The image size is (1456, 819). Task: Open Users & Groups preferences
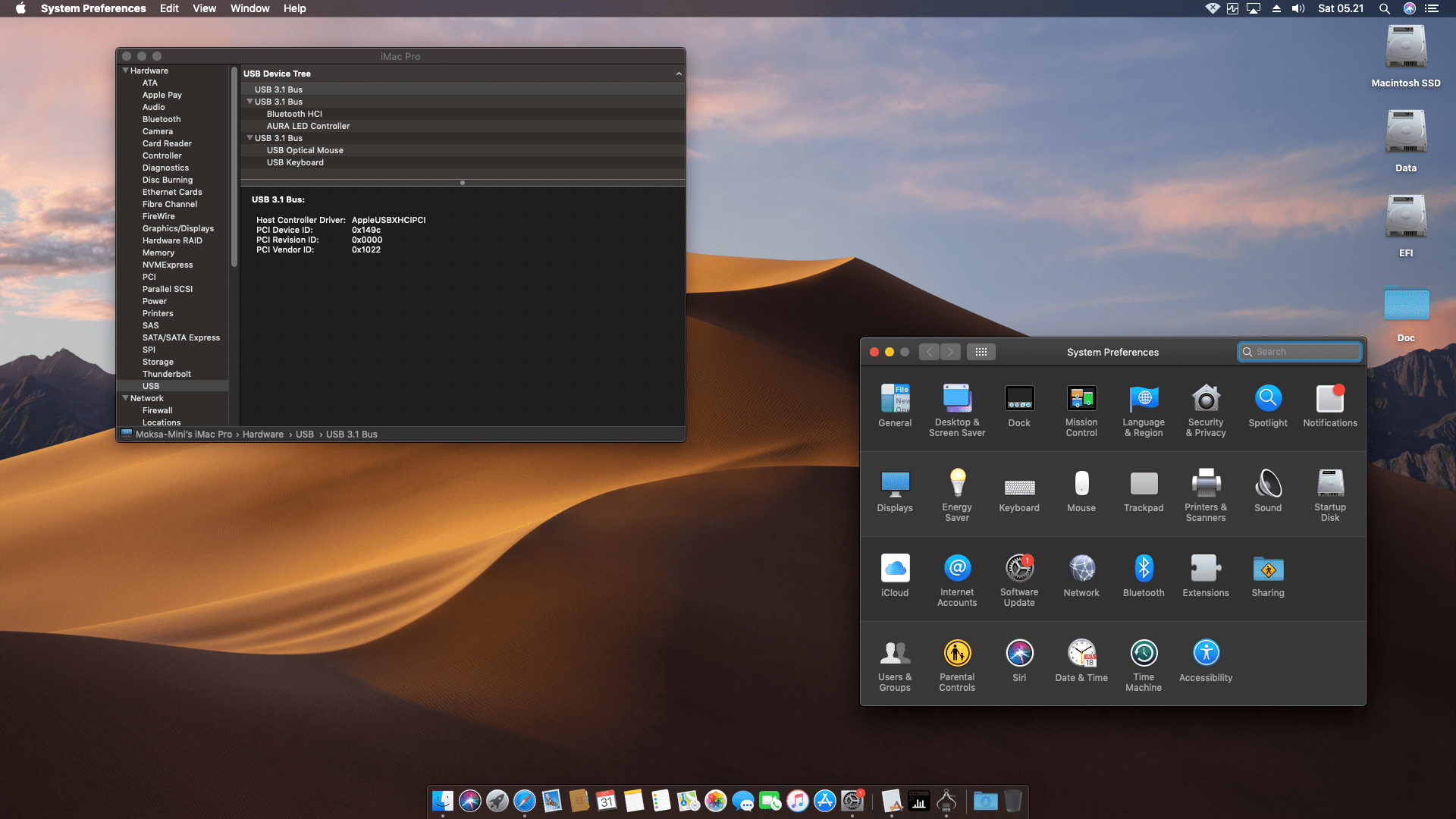tap(895, 665)
